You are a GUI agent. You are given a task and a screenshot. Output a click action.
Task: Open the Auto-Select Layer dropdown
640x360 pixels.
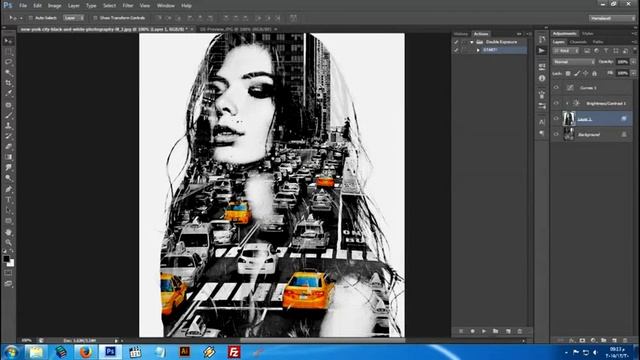[x=73, y=18]
